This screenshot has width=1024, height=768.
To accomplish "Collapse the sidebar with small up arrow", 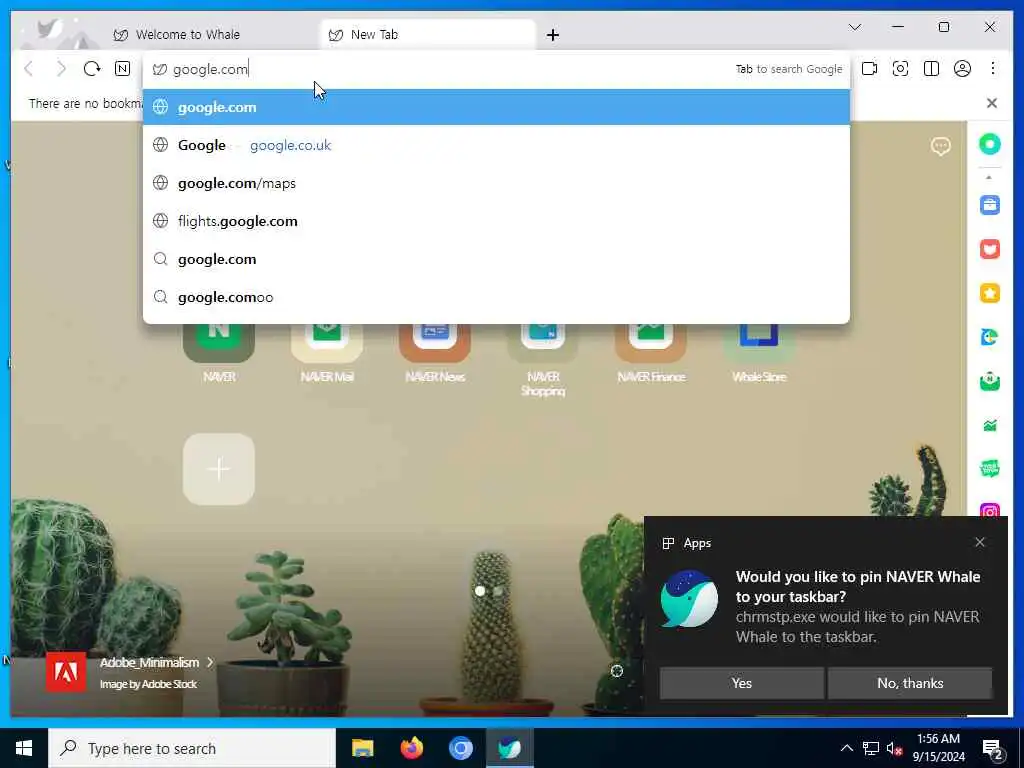I will click(989, 178).
